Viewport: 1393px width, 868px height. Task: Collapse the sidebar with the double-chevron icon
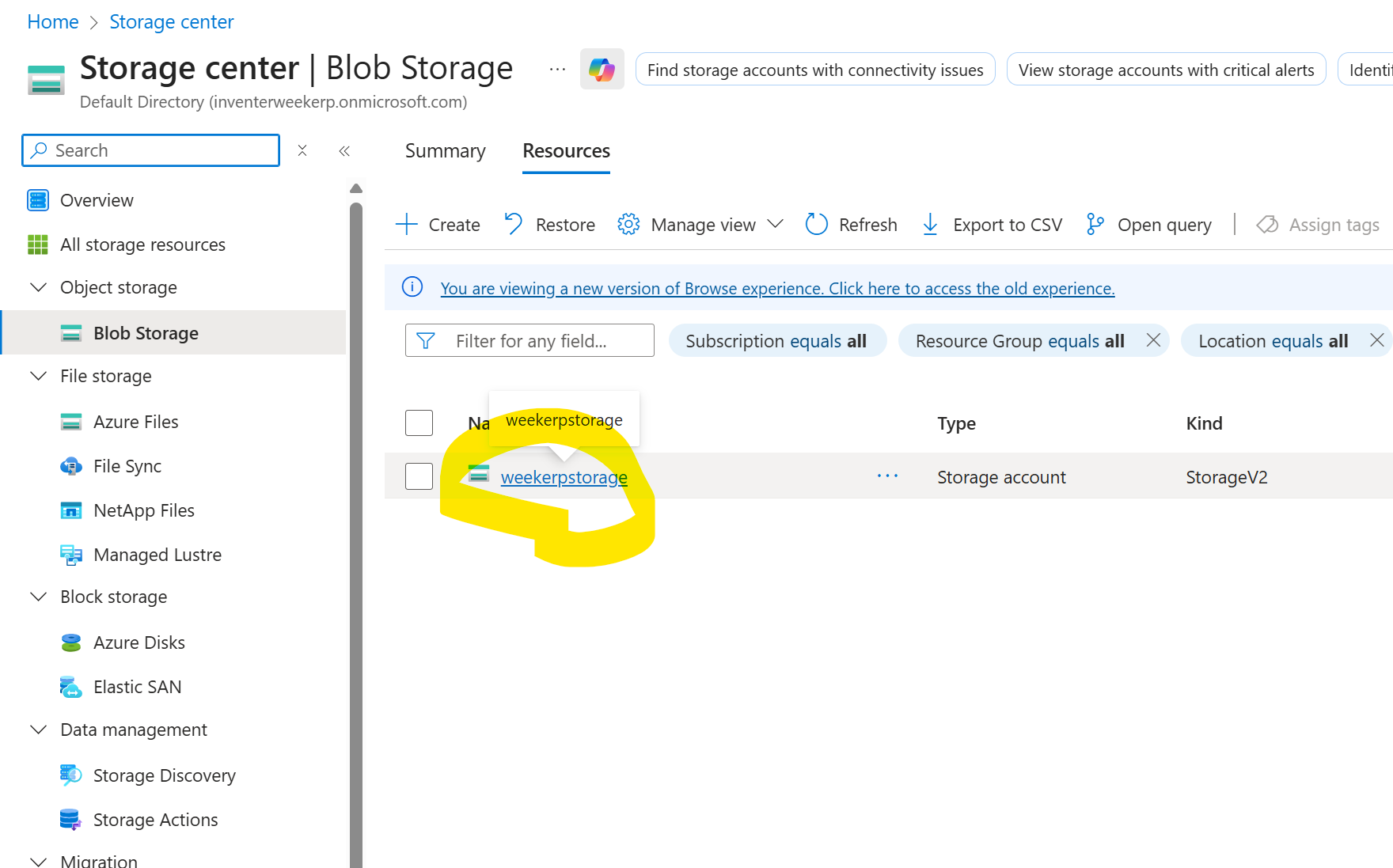tap(344, 151)
